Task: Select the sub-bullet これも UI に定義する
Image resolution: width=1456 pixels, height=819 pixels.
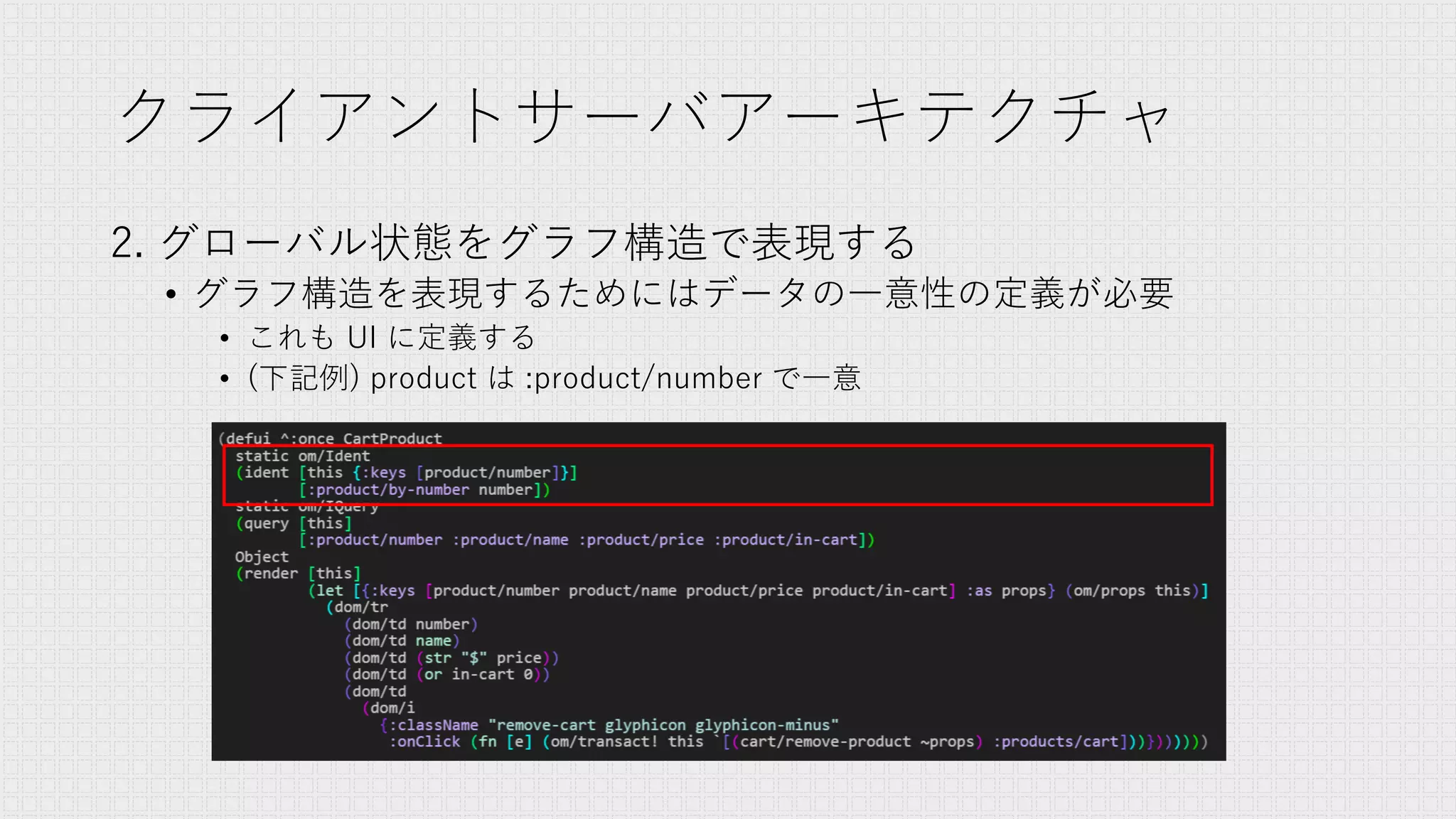Action: [x=392, y=337]
